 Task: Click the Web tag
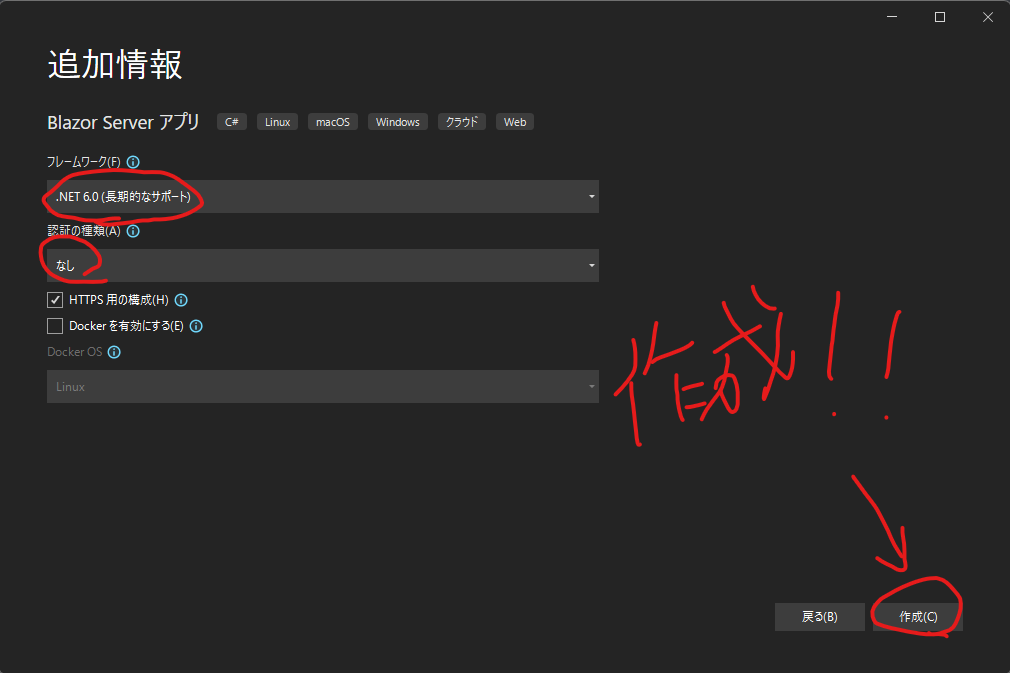click(x=515, y=122)
